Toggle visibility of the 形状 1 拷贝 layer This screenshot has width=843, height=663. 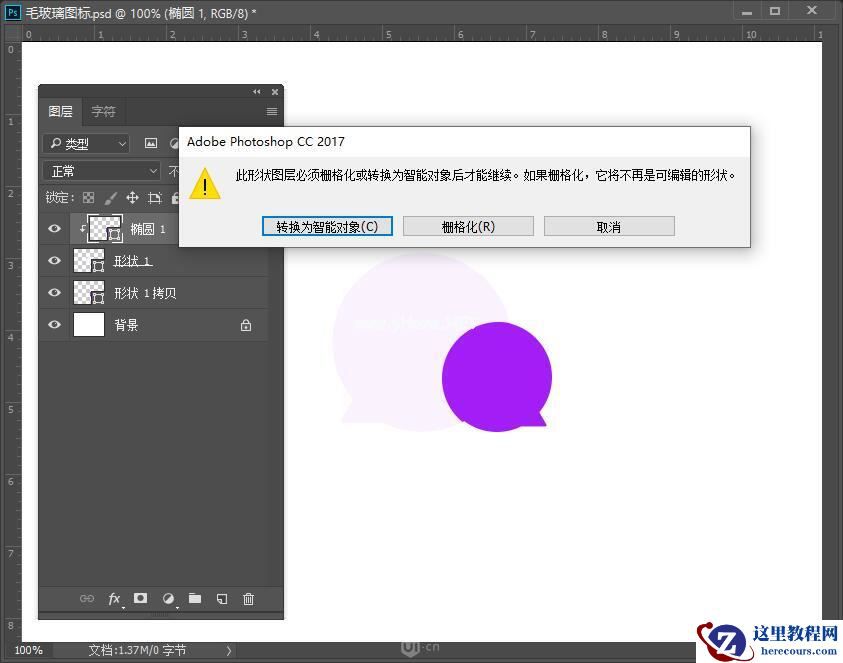55,292
